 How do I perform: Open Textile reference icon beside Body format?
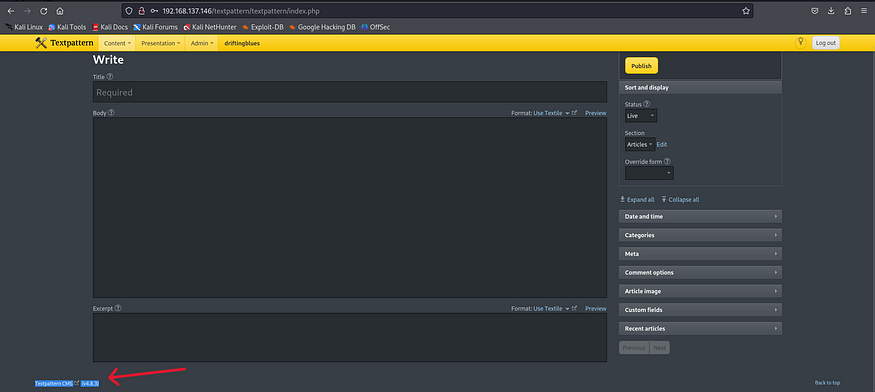click(574, 113)
